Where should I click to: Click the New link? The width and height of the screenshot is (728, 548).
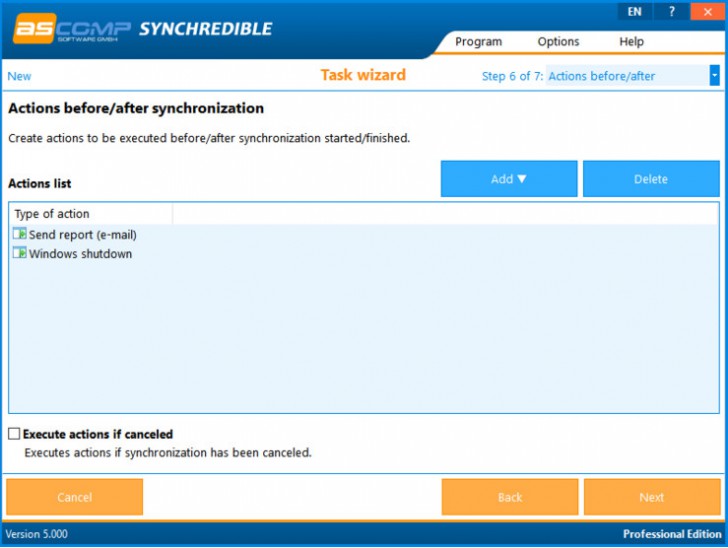coord(20,76)
